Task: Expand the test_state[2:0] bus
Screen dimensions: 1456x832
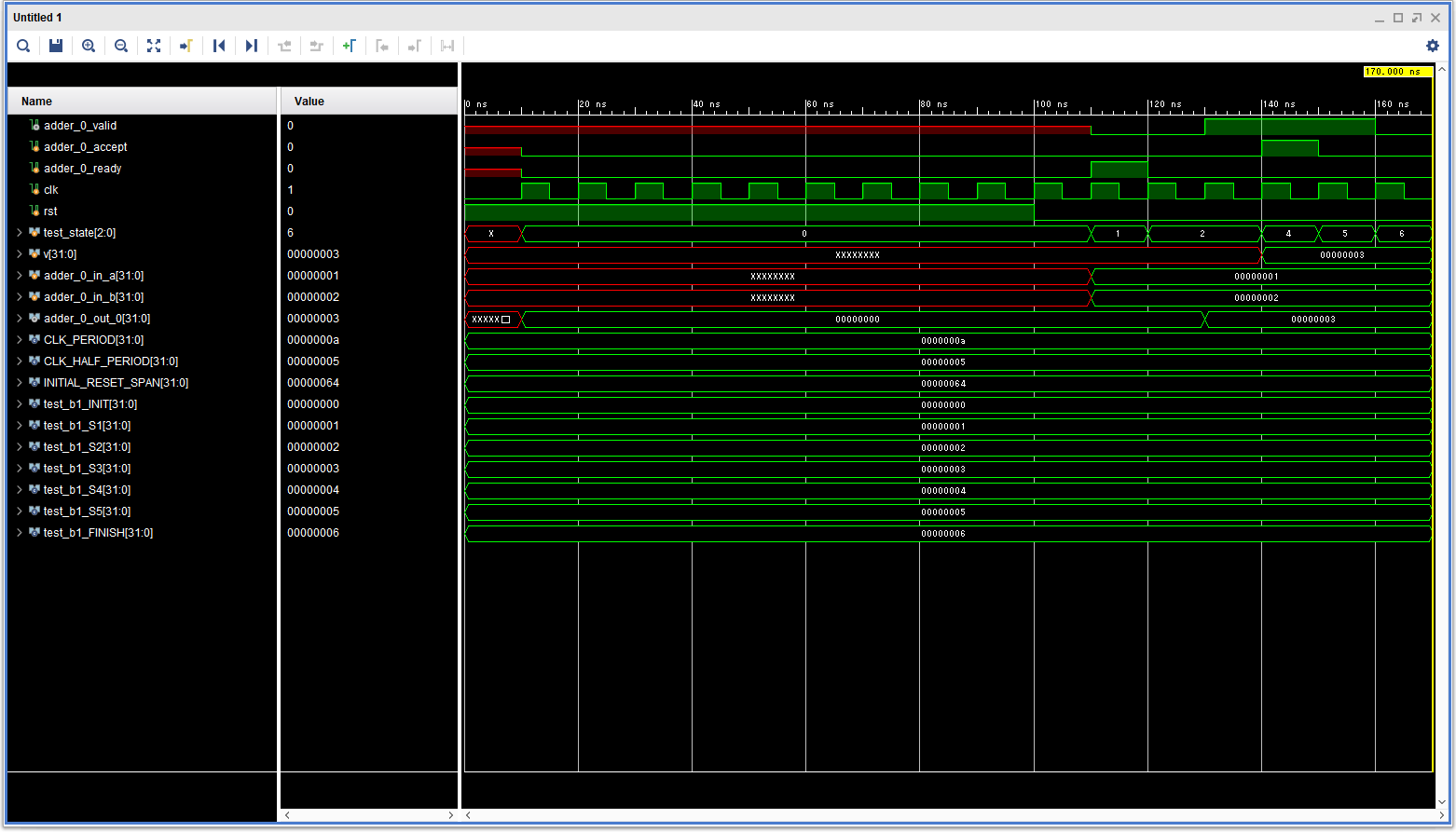Action: coord(20,232)
